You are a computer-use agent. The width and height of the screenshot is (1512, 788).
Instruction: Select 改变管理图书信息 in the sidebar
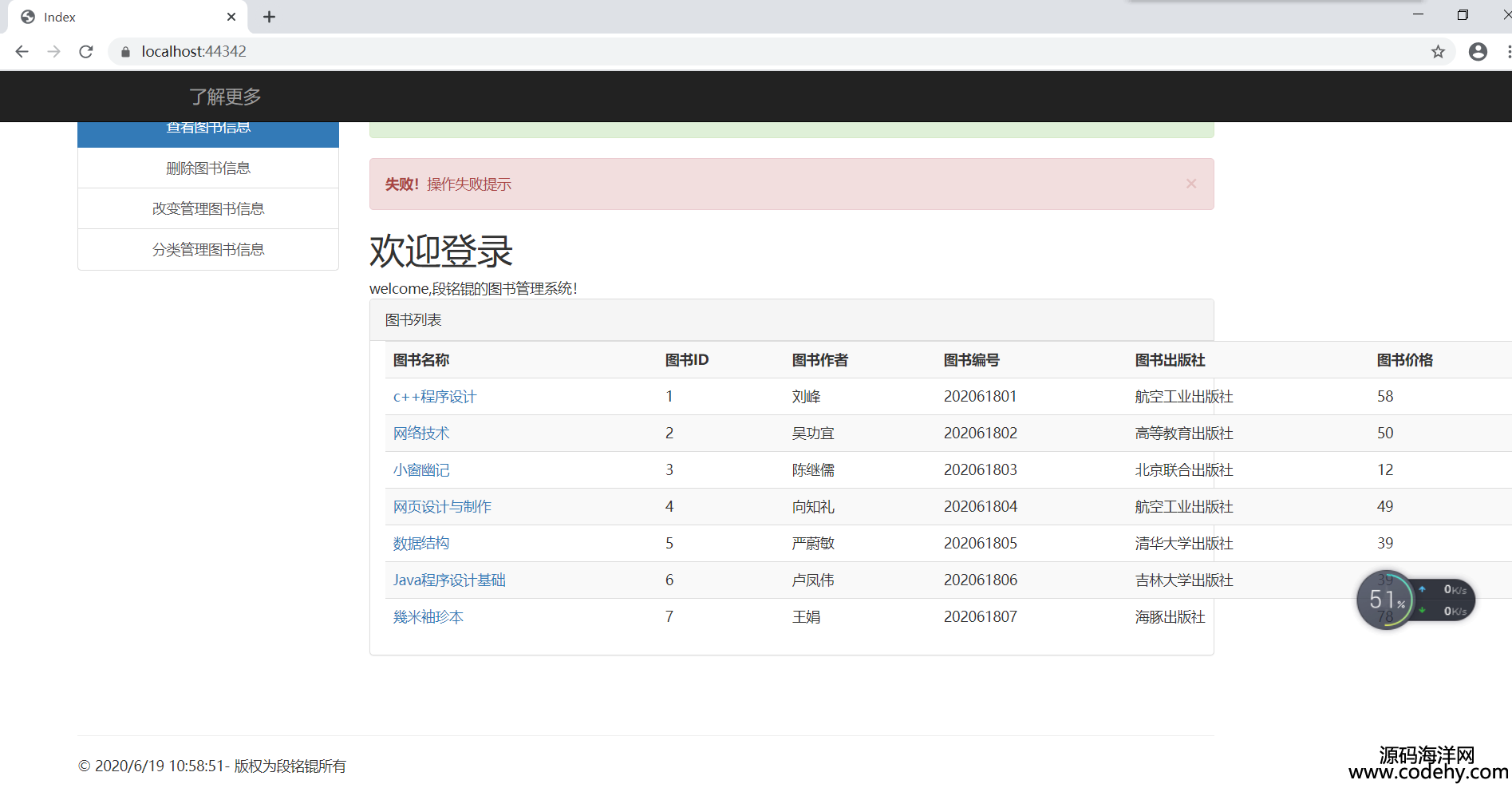pyautogui.click(x=208, y=208)
